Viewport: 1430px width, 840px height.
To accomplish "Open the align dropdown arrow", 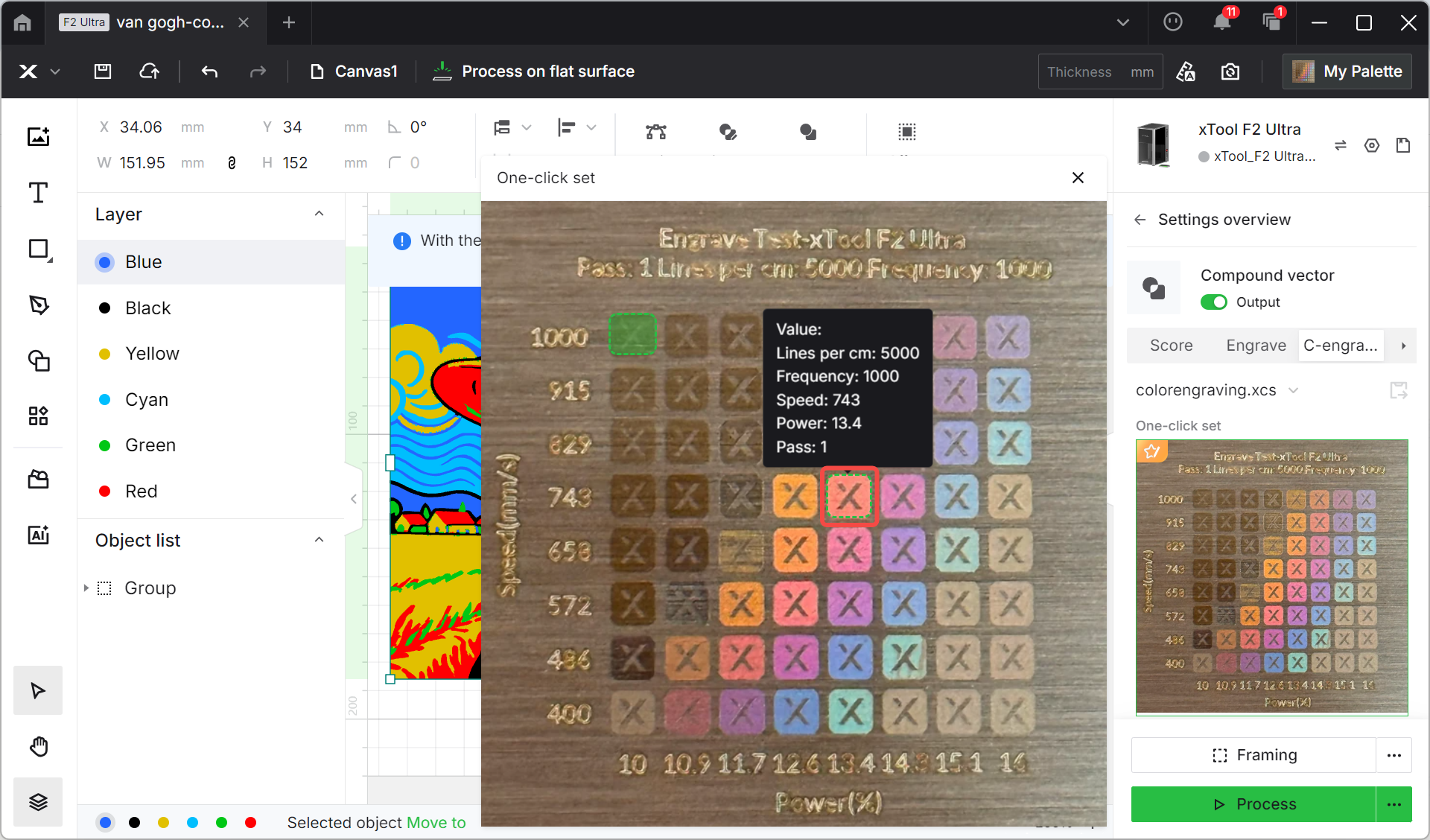I will coord(591,127).
